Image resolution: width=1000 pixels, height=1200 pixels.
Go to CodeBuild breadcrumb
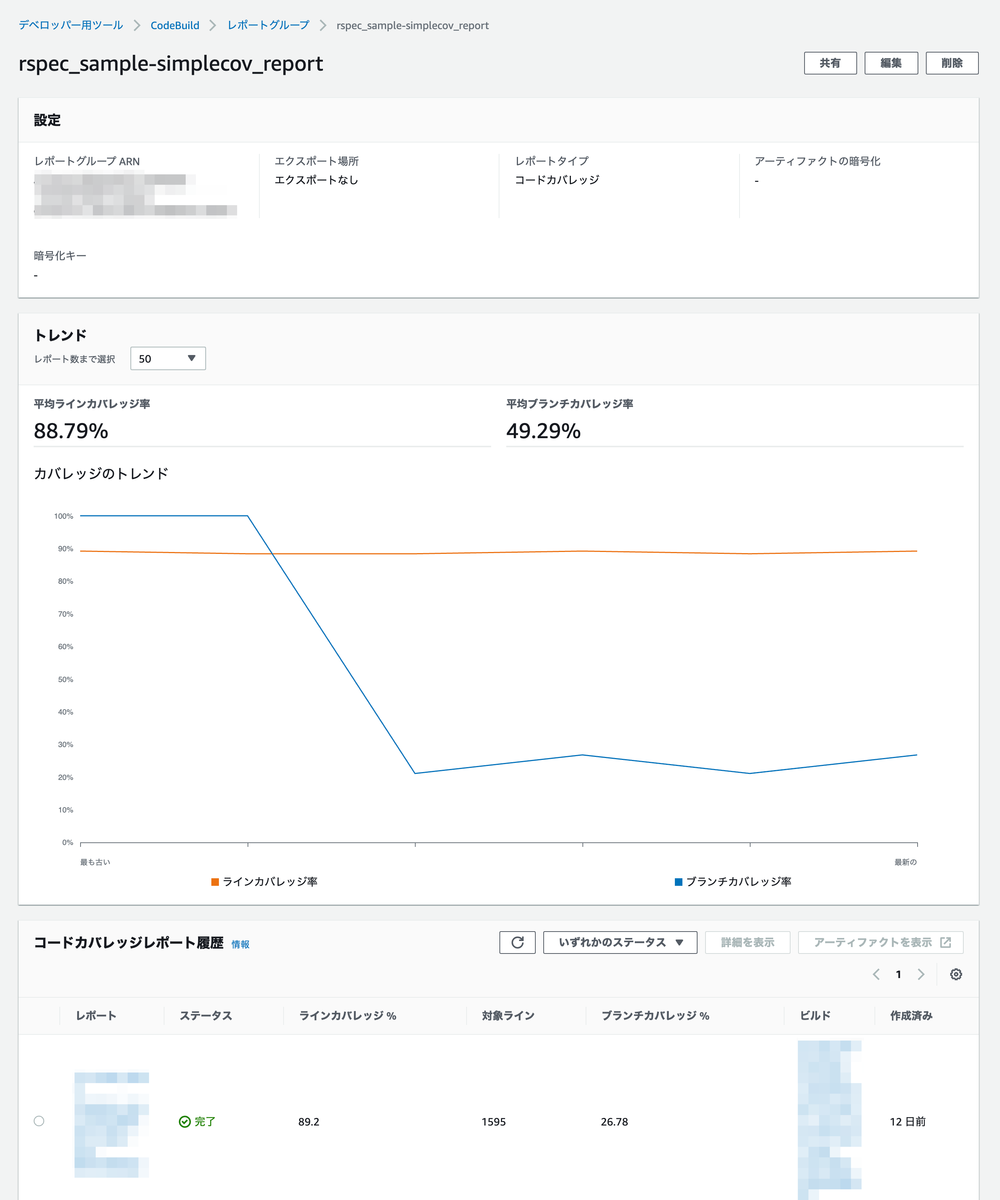174,24
